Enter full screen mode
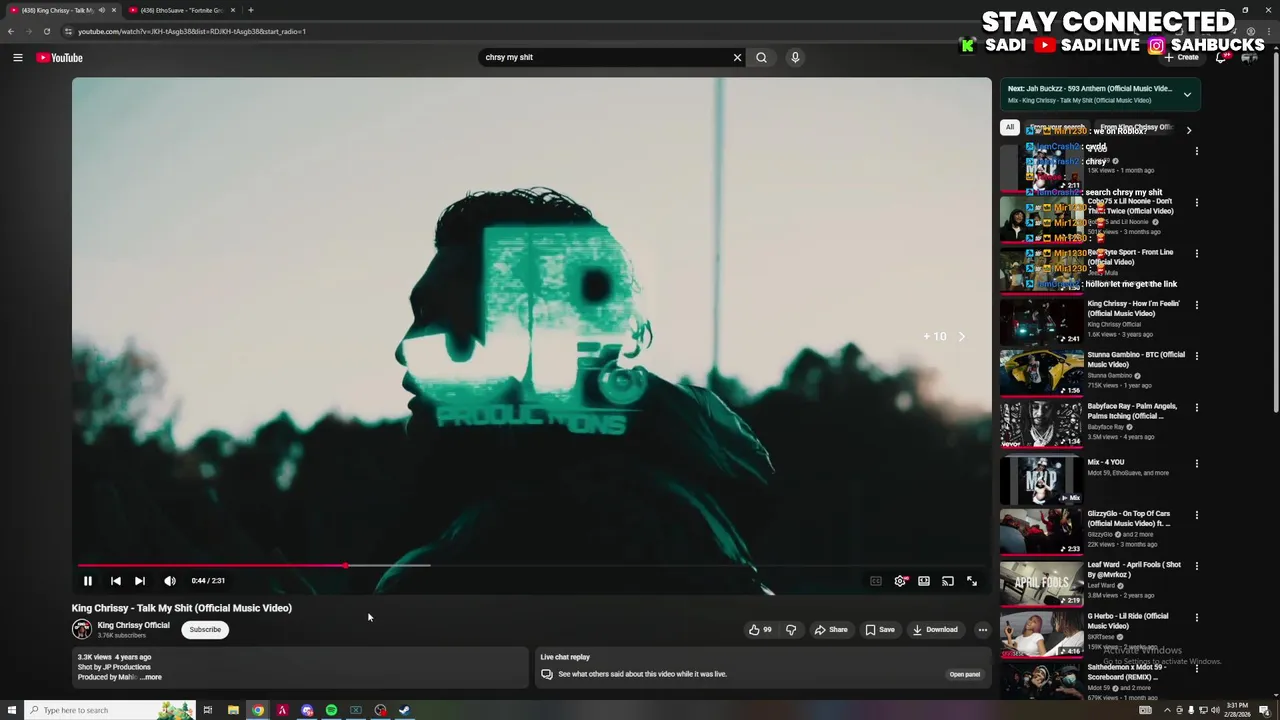Screen dimensions: 1280x720 972,581
